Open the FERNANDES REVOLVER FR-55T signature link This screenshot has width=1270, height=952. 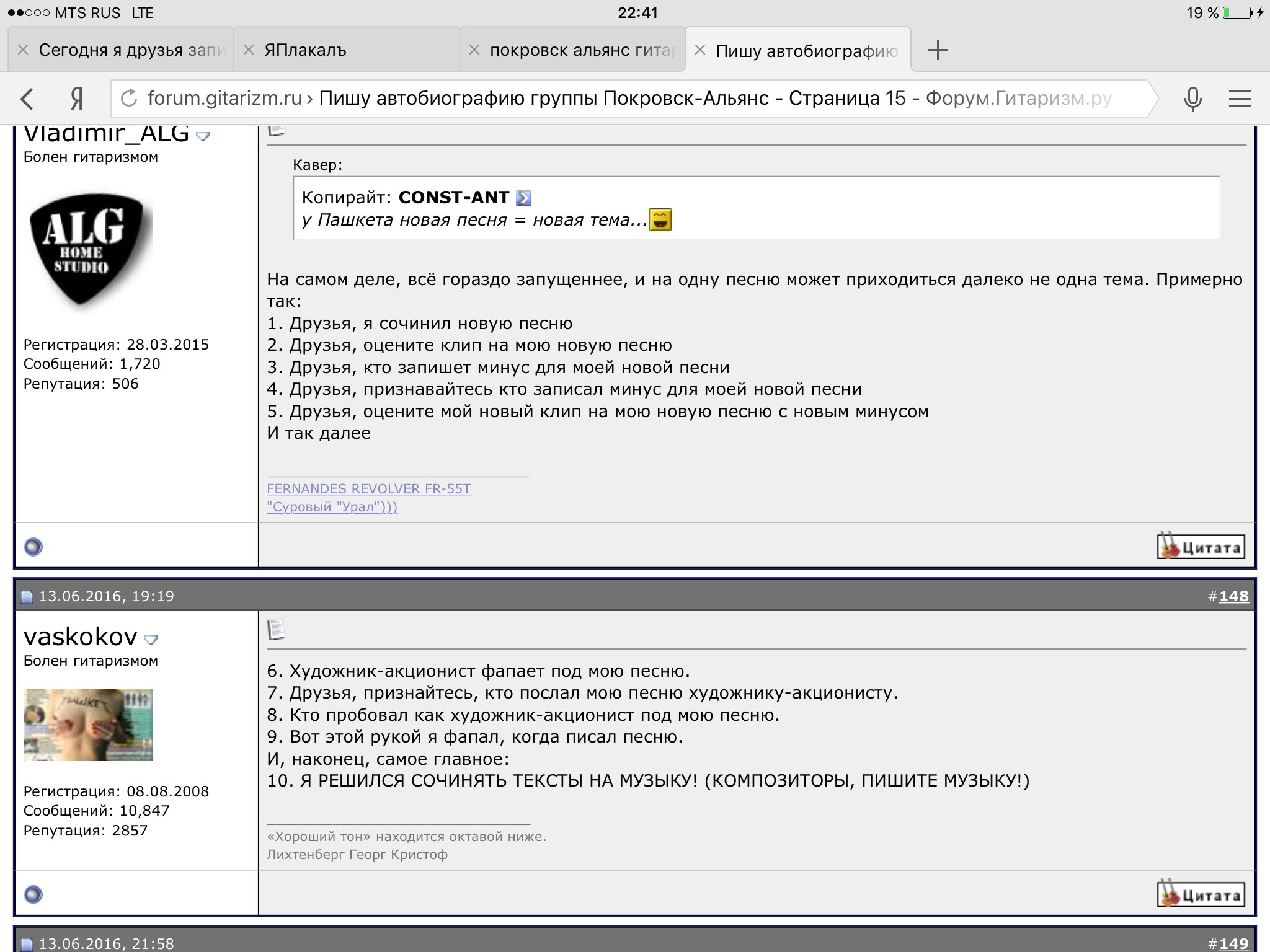(x=368, y=488)
